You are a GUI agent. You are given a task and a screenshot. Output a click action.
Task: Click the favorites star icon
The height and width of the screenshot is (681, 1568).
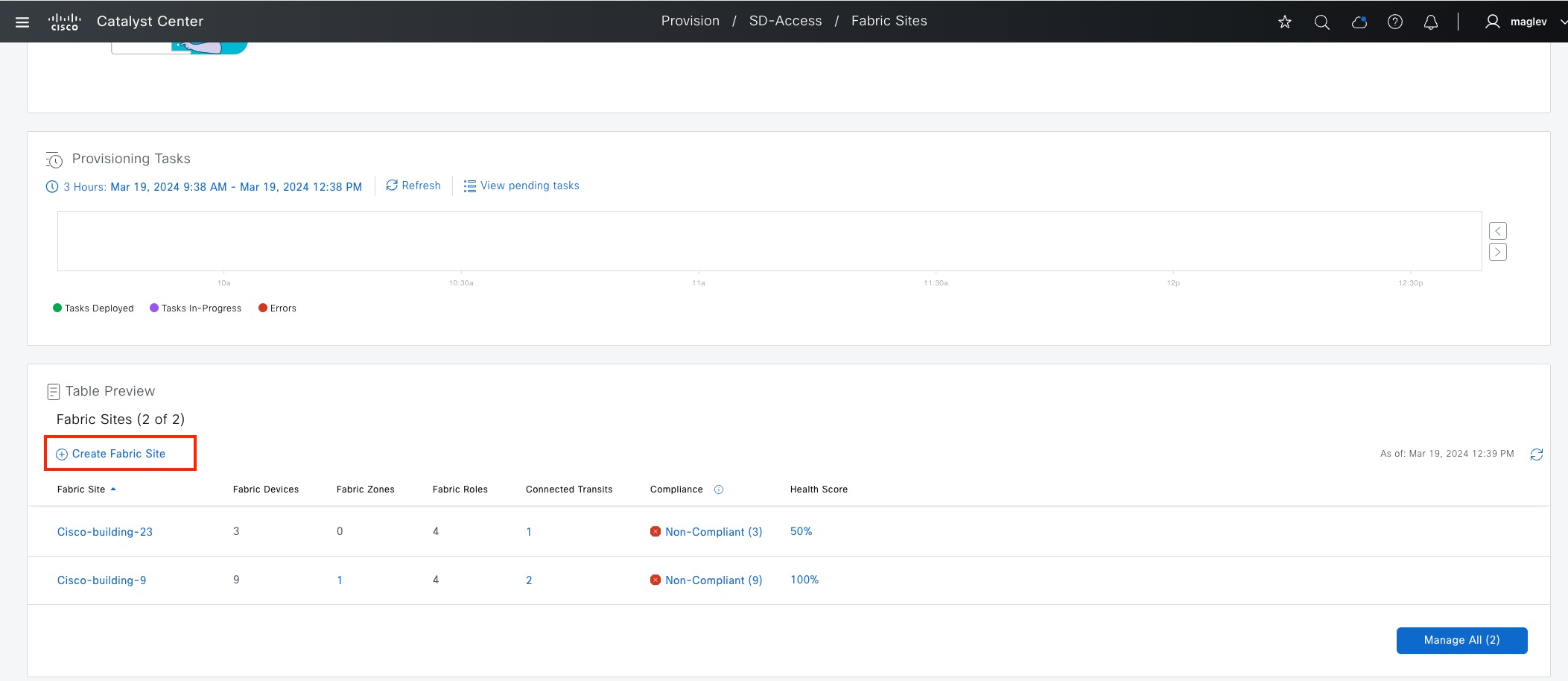coord(1284,22)
